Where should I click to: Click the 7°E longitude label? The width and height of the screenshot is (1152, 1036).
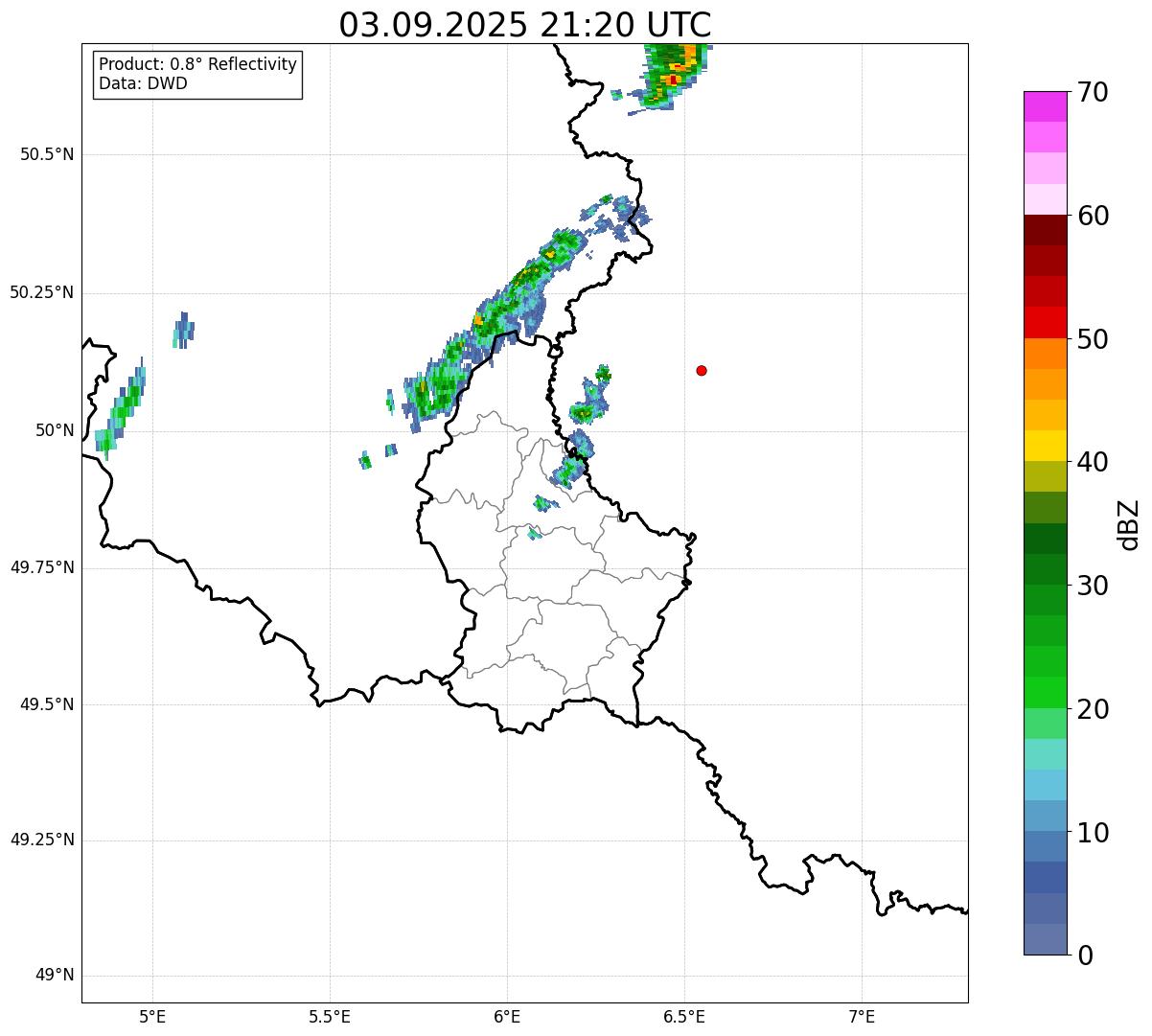click(862, 1016)
